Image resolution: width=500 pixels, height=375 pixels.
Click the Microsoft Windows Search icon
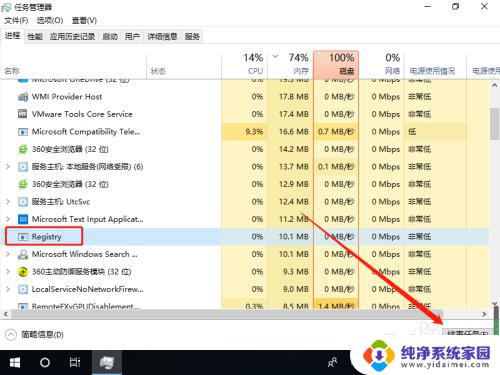pos(23,254)
